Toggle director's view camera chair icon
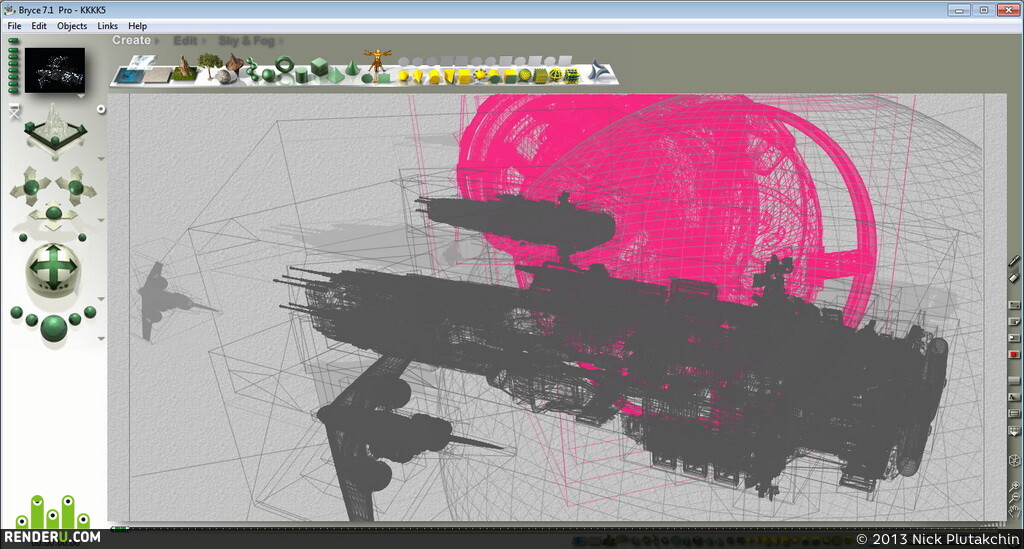The image size is (1024, 549). coord(14,111)
